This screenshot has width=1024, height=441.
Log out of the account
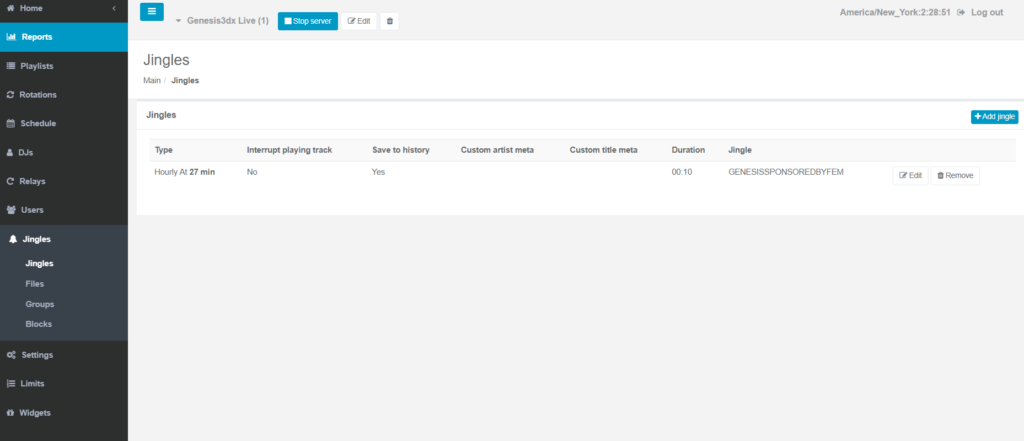coord(979,12)
